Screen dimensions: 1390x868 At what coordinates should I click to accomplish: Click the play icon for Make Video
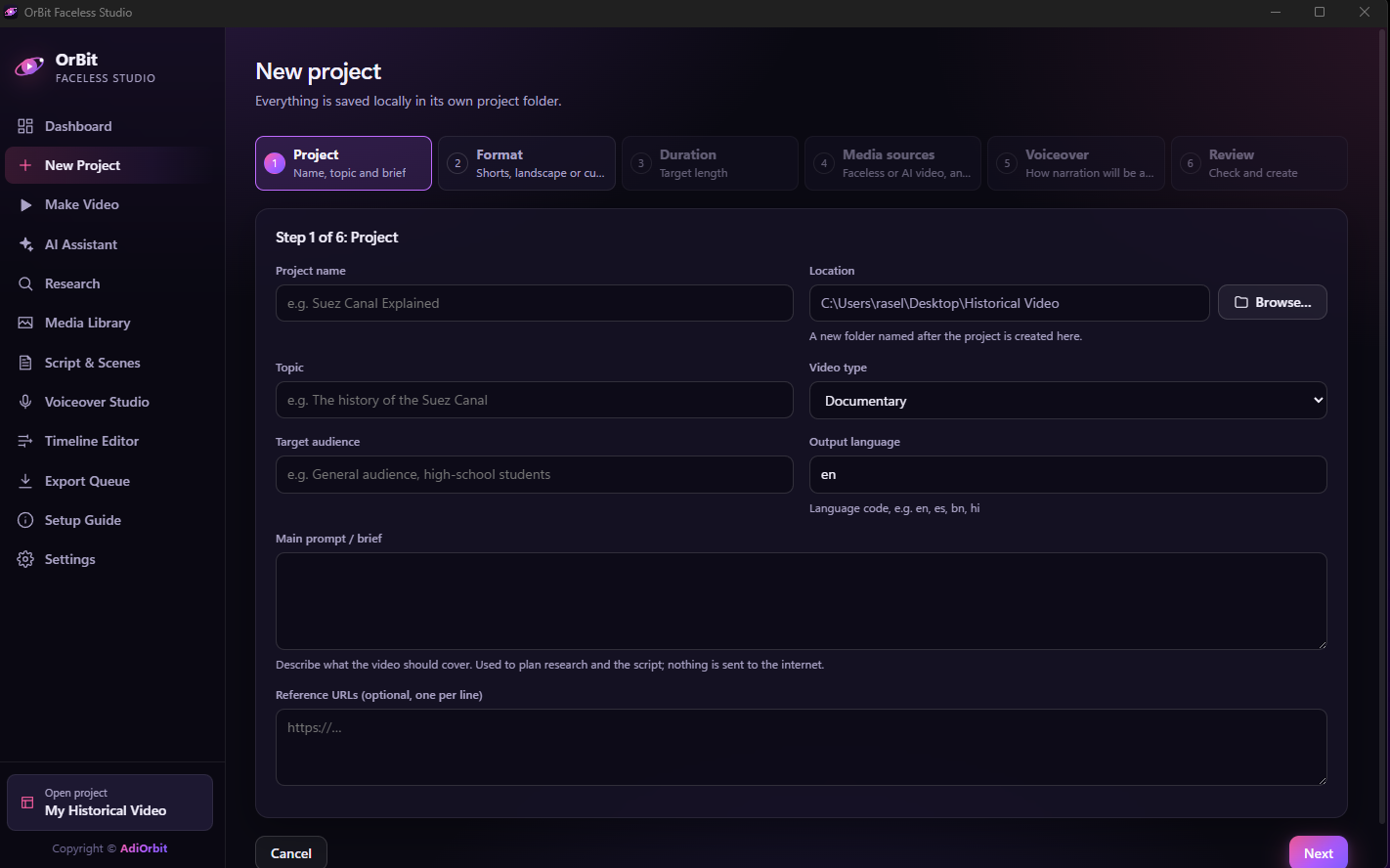25,205
